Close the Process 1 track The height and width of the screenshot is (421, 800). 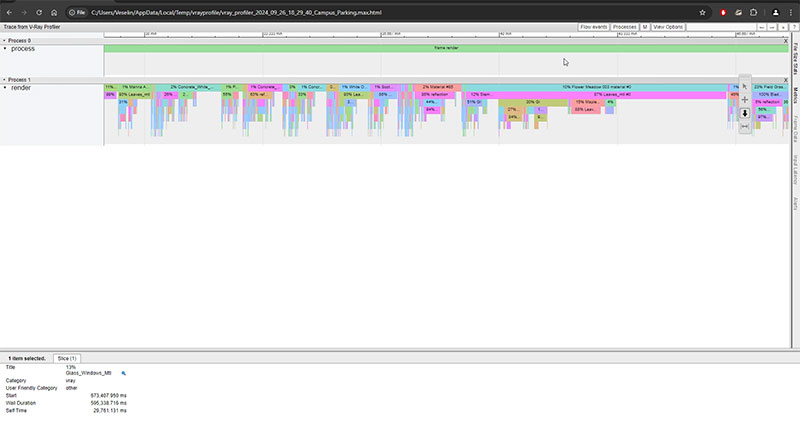coord(786,80)
